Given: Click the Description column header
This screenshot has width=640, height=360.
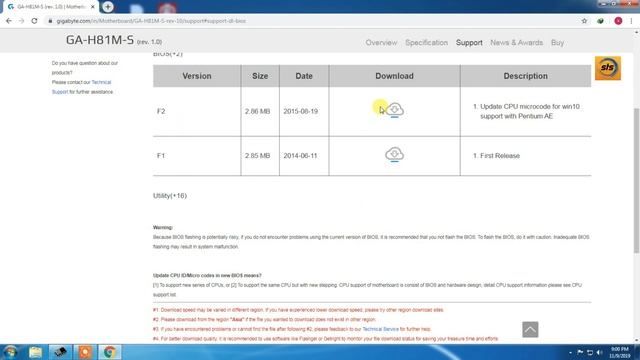Looking at the screenshot, I should [525, 76].
